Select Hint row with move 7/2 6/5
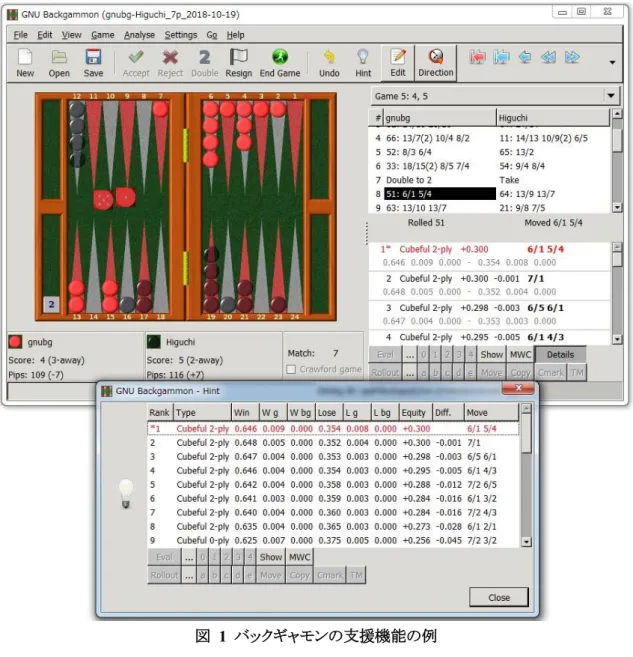 (333, 484)
